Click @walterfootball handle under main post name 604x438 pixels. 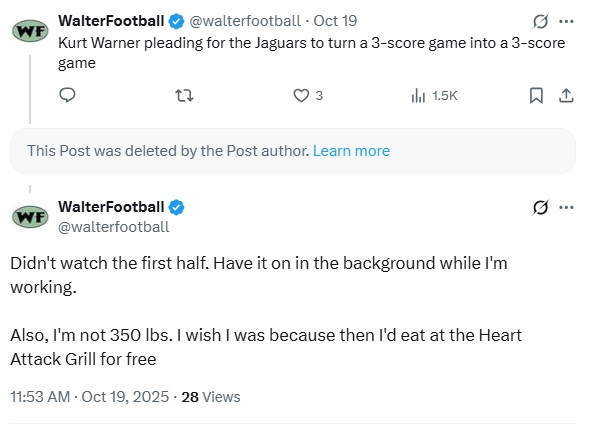[114, 227]
